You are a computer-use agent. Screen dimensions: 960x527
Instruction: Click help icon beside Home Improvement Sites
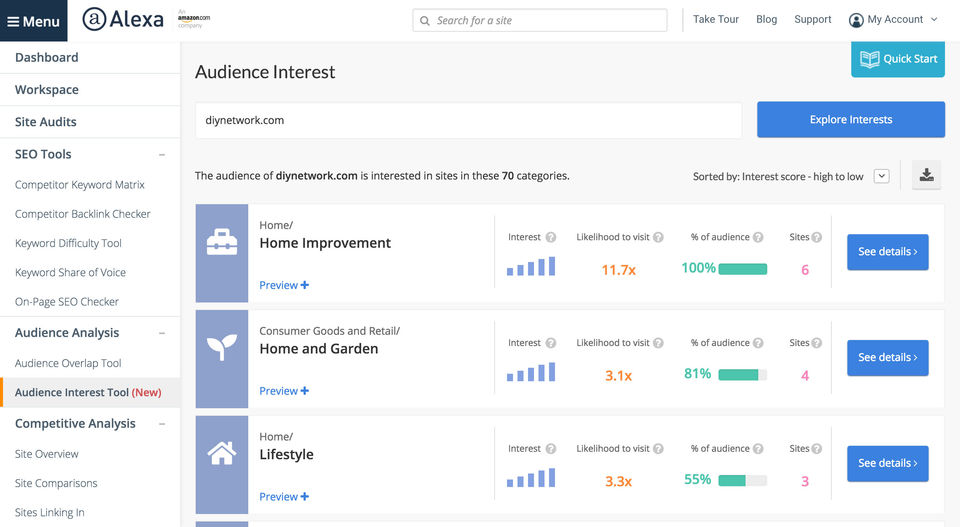click(x=817, y=237)
